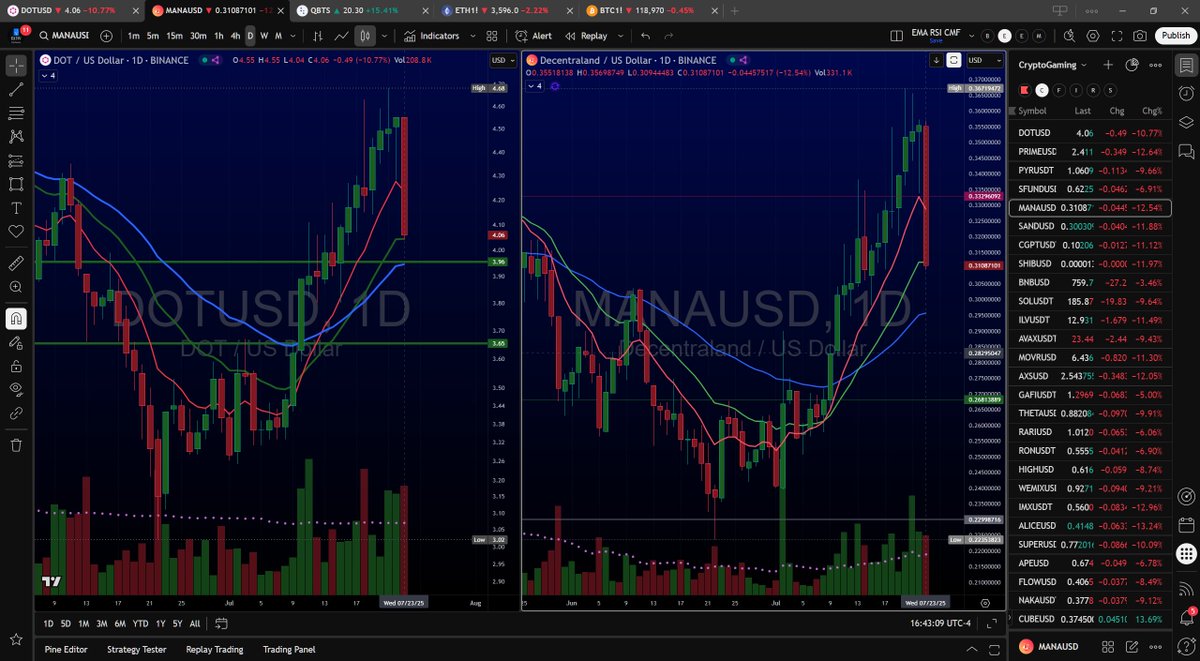The image size is (1200, 661).
Task: Click the link drawings icon in left toolbar
Action: 16,413
